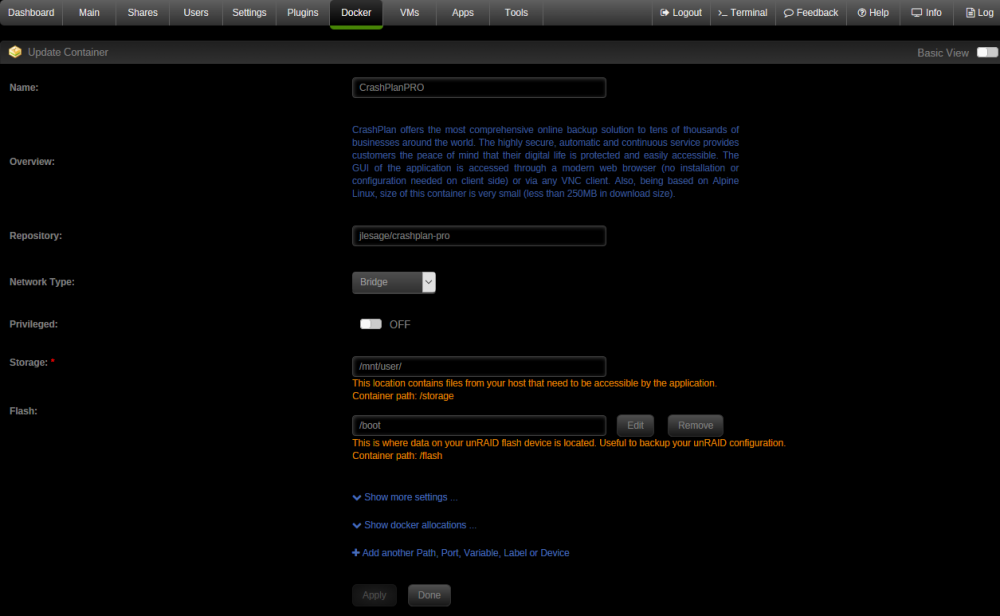This screenshot has width=1000, height=616.
Task: Open the Network Type dropdown
Action: pos(393,282)
